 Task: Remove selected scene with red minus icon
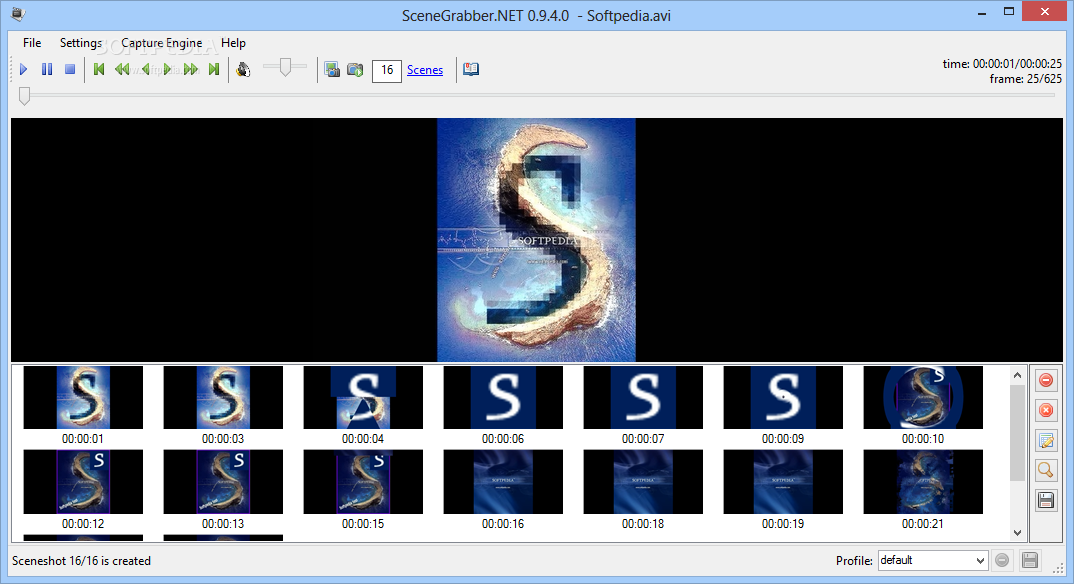pos(1046,380)
